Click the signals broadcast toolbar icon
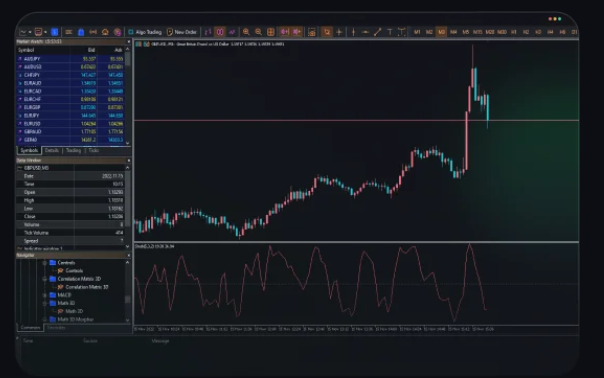This screenshot has height=378, width=604. (x=93, y=32)
